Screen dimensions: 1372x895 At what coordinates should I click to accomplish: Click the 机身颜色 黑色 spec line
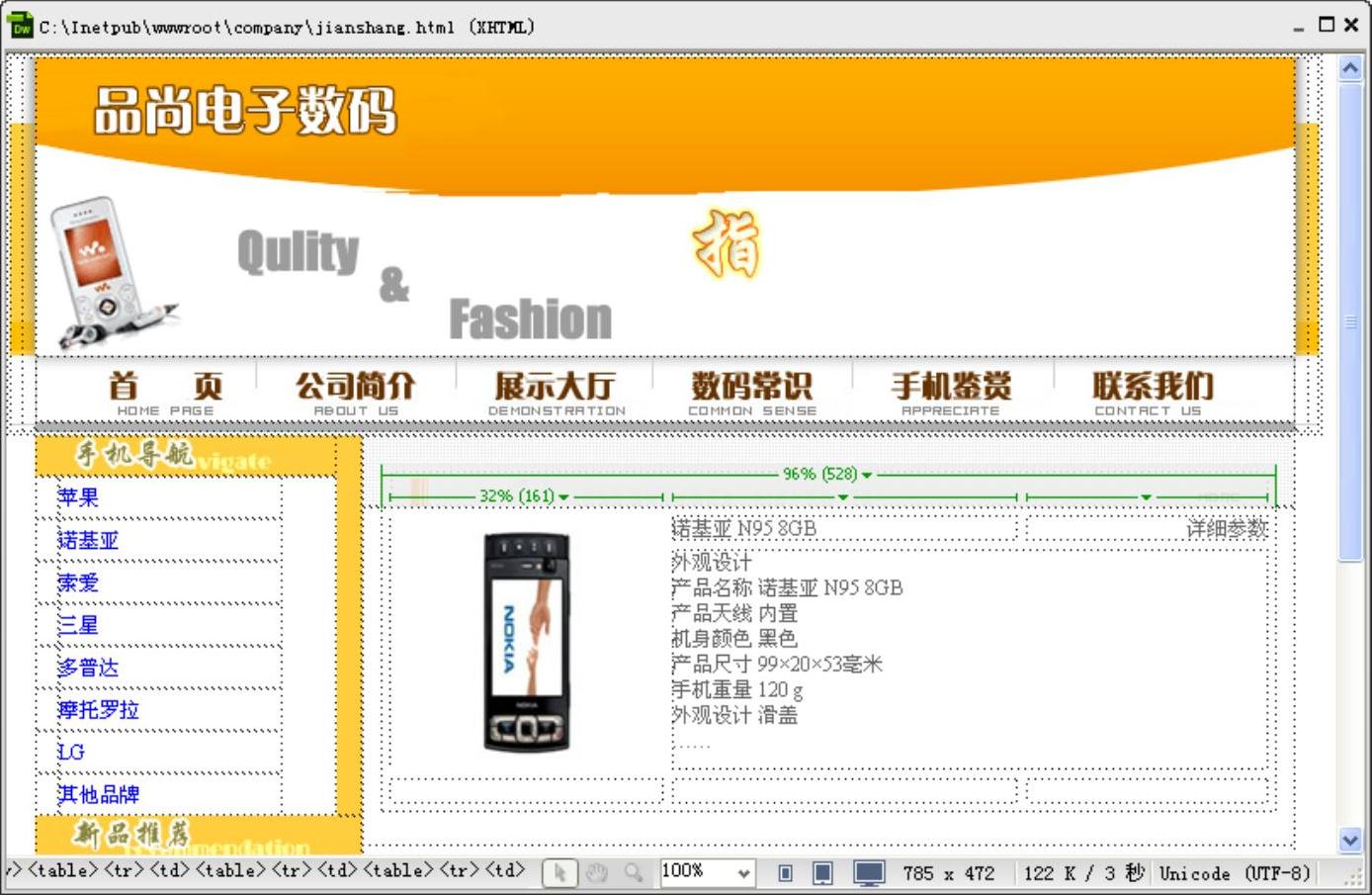pos(734,639)
